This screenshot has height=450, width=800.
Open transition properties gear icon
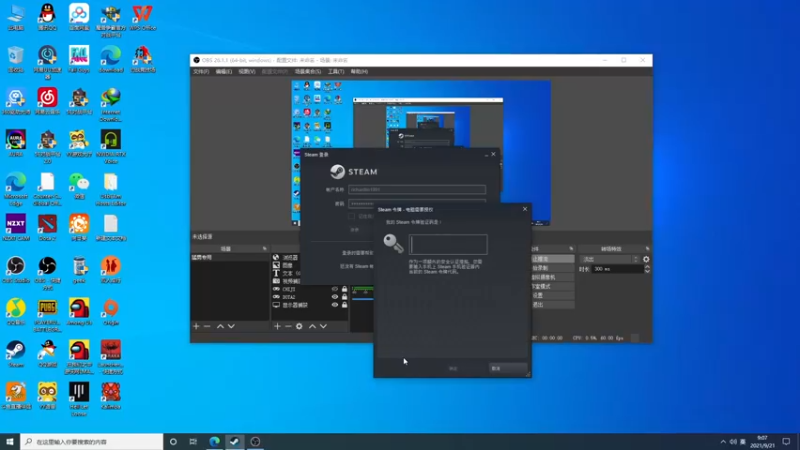point(646,259)
